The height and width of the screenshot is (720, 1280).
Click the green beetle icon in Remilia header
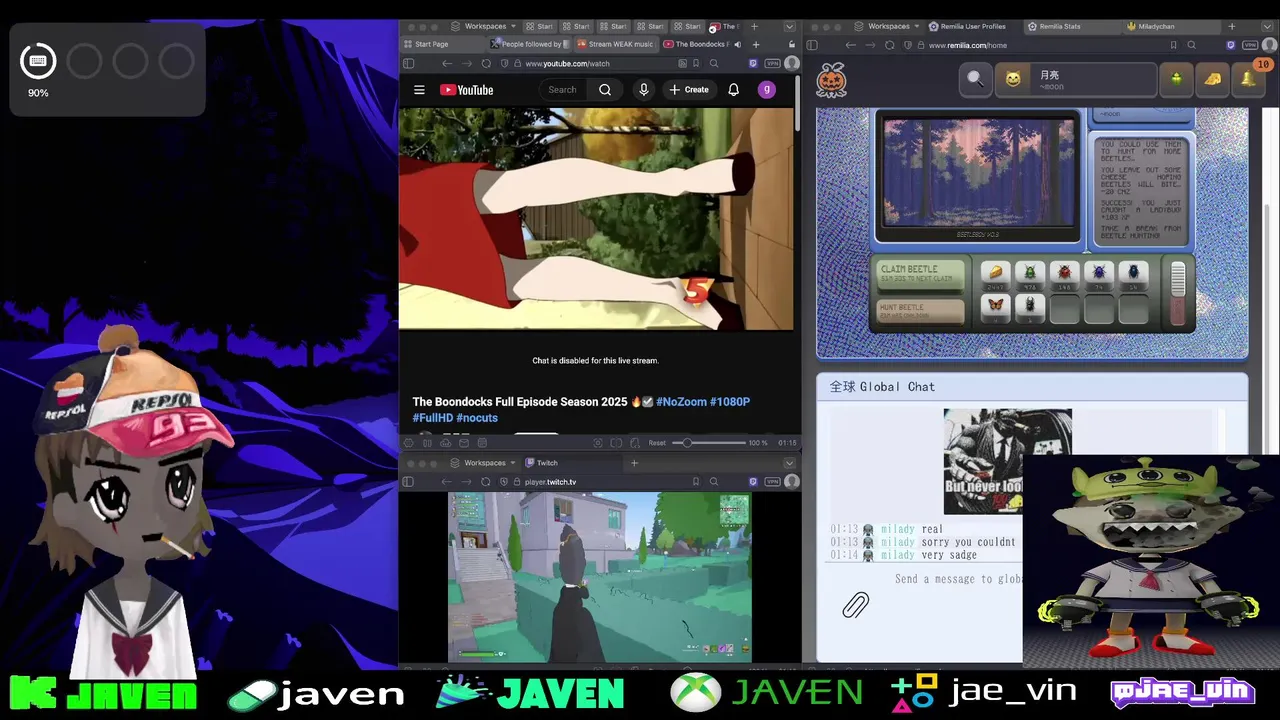point(1176,79)
